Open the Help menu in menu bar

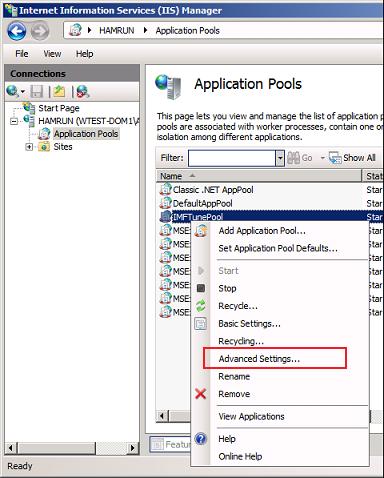pyautogui.click(x=84, y=54)
